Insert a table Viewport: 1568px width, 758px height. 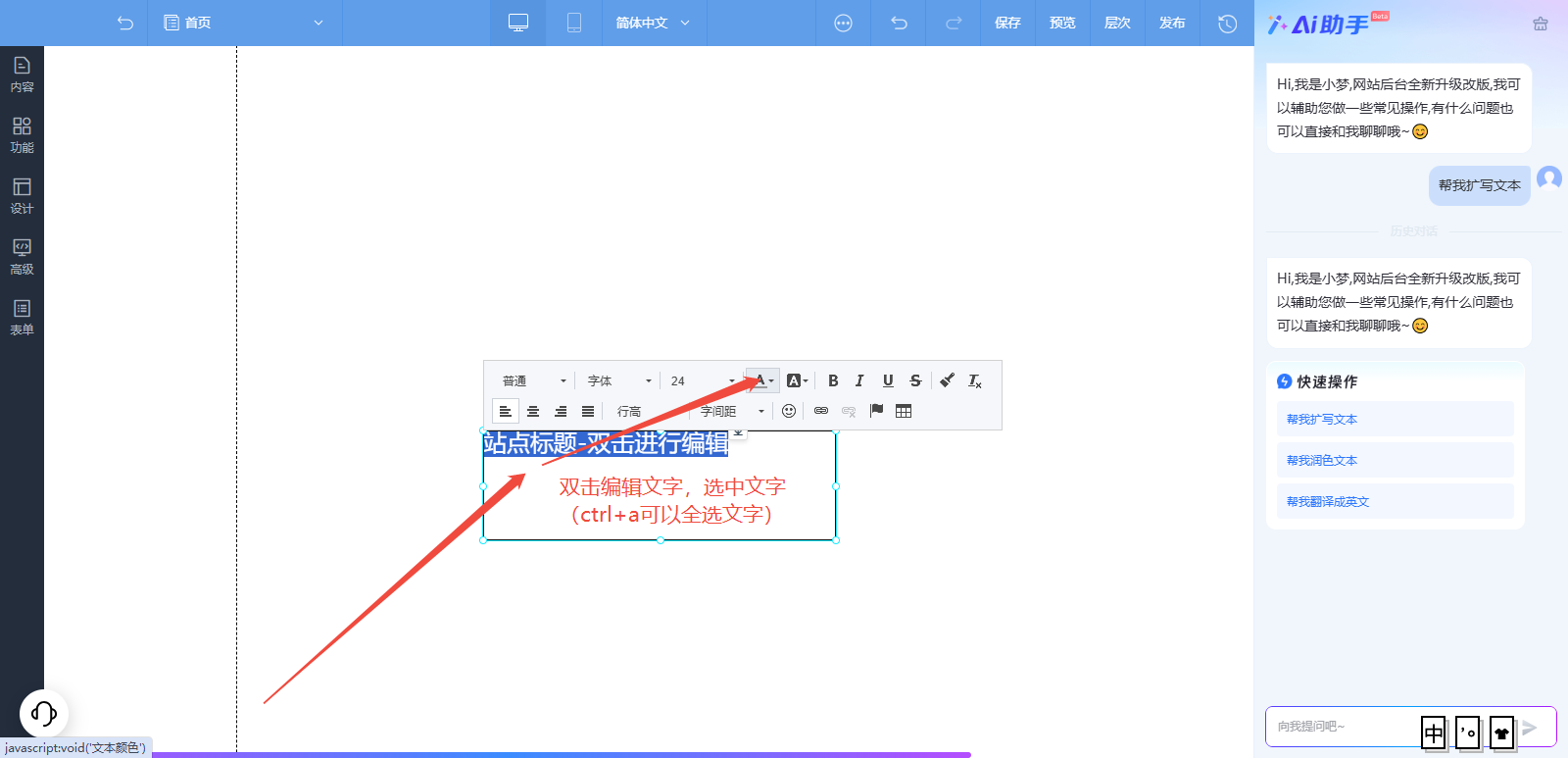pos(904,411)
